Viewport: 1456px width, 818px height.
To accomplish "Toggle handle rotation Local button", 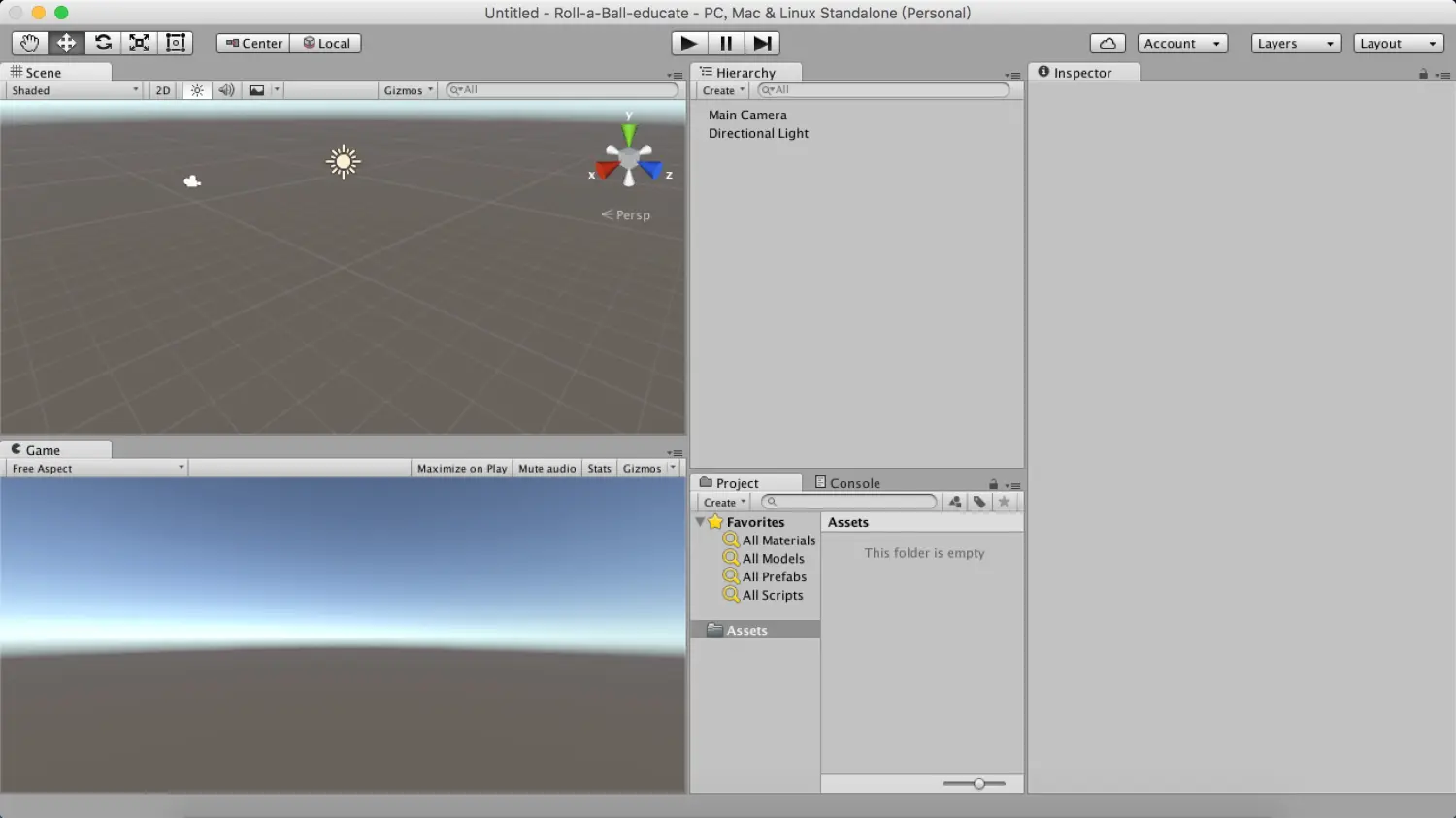I will (326, 43).
